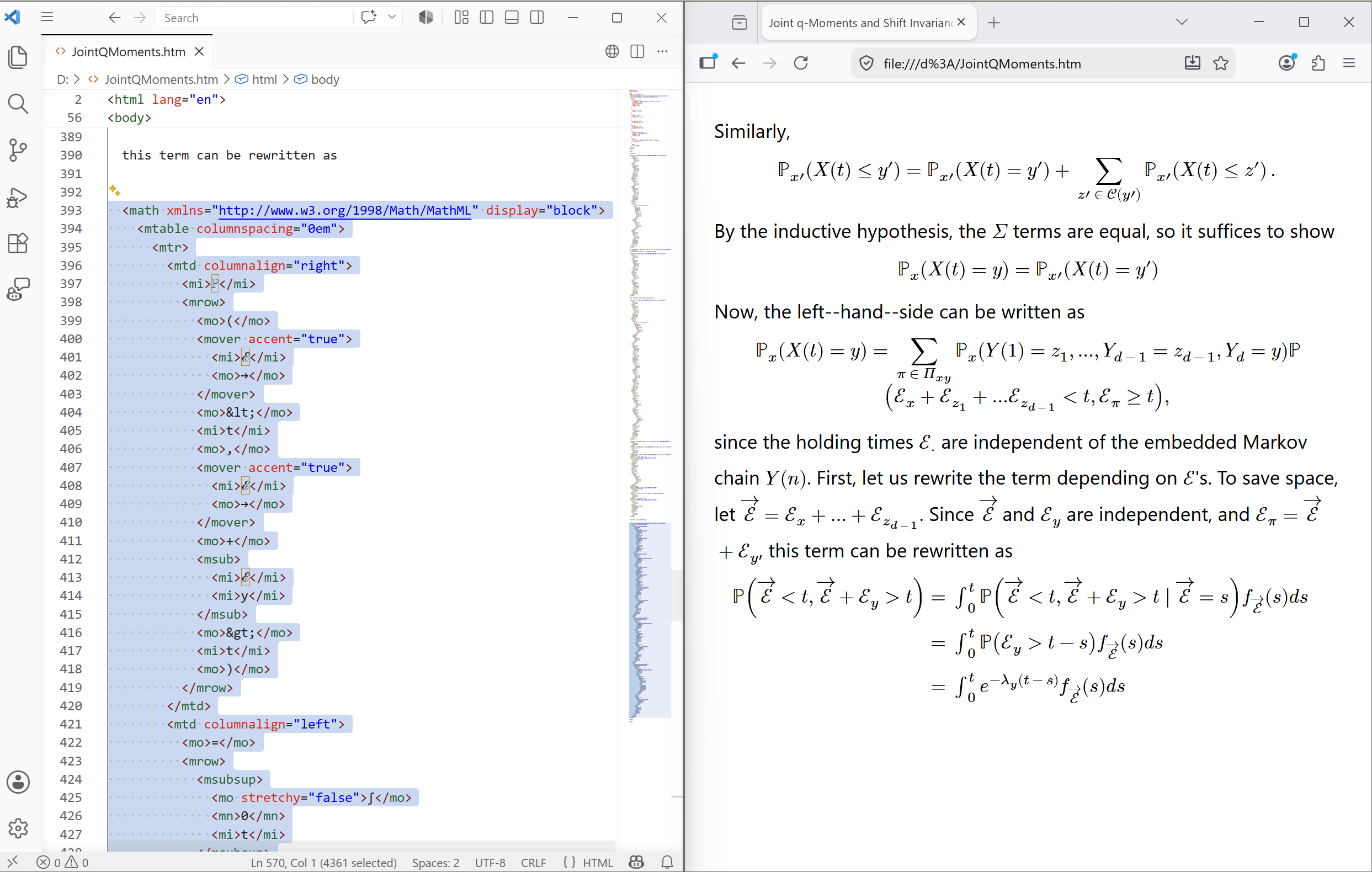Image resolution: width=1372 pixels, height=872 pixels.
Task: Toggle the bottom panel visibility
Action: point(512,18)
